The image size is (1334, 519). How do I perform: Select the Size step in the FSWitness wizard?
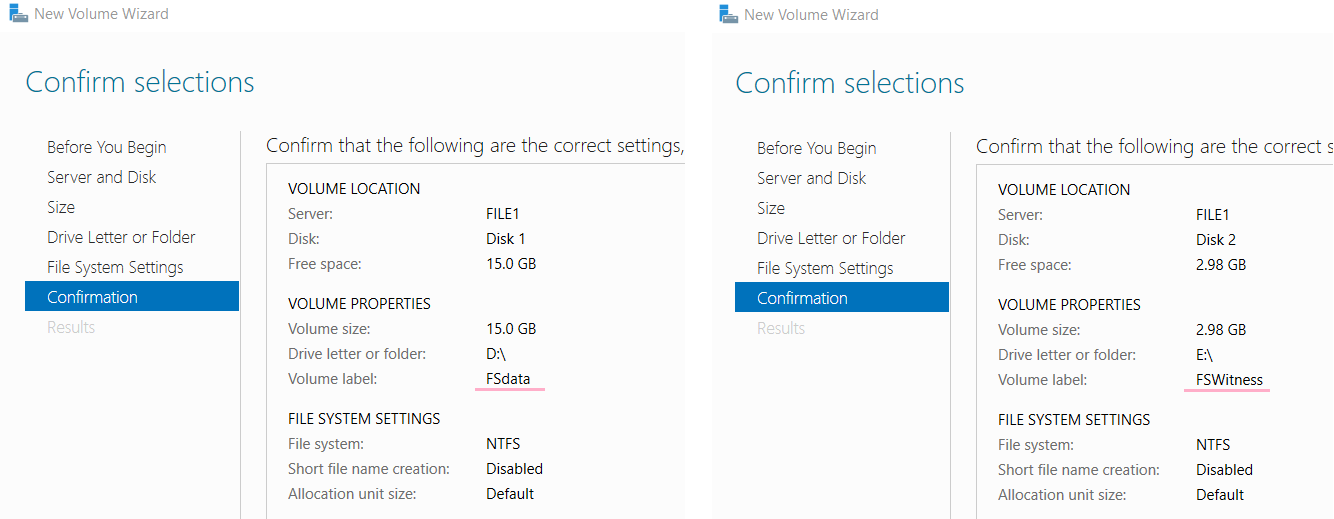click(x=771, y=208)
